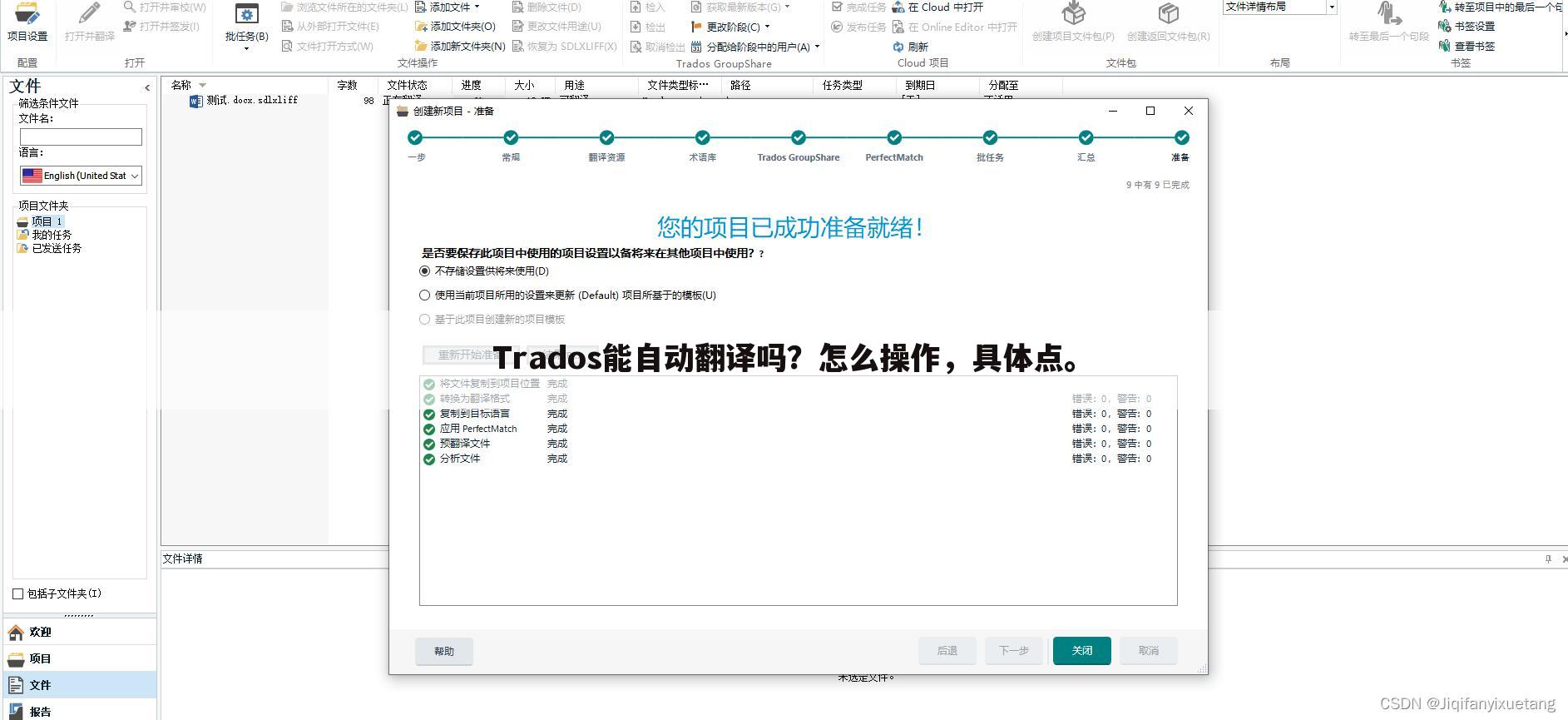Select 我的任务 folder in tree

click(x=44, y=235)
